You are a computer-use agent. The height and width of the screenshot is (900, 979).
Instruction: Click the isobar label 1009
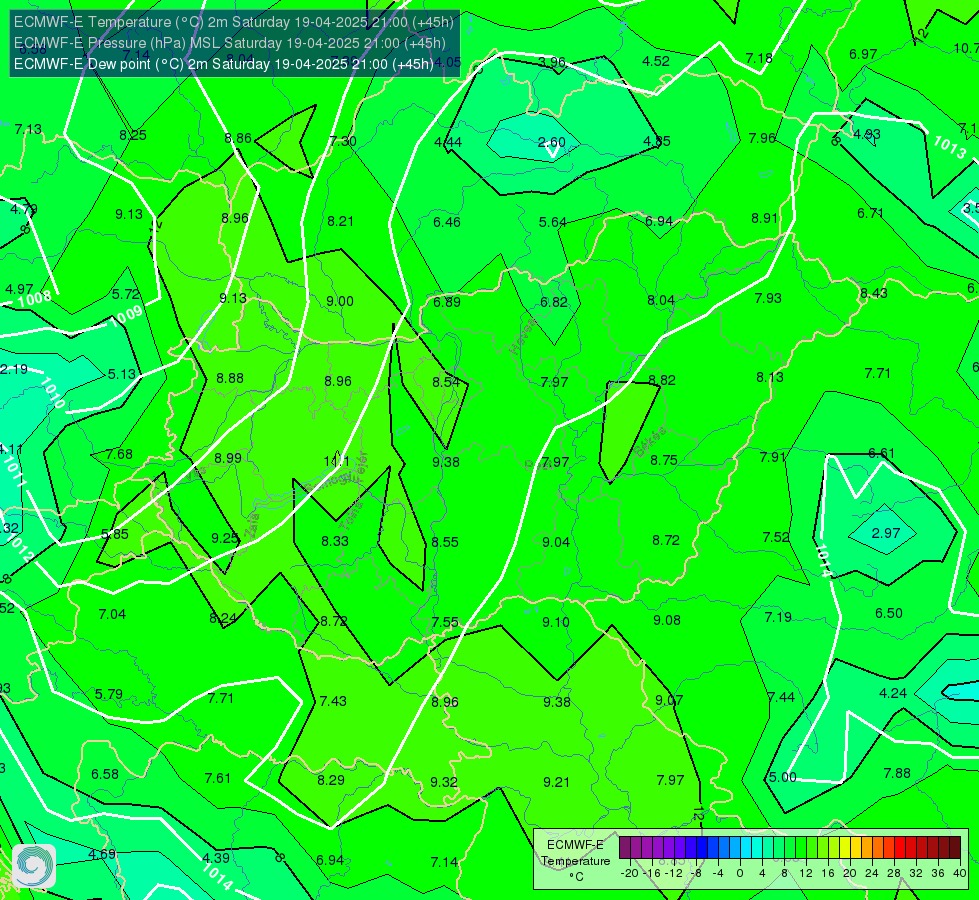point(126,316)
